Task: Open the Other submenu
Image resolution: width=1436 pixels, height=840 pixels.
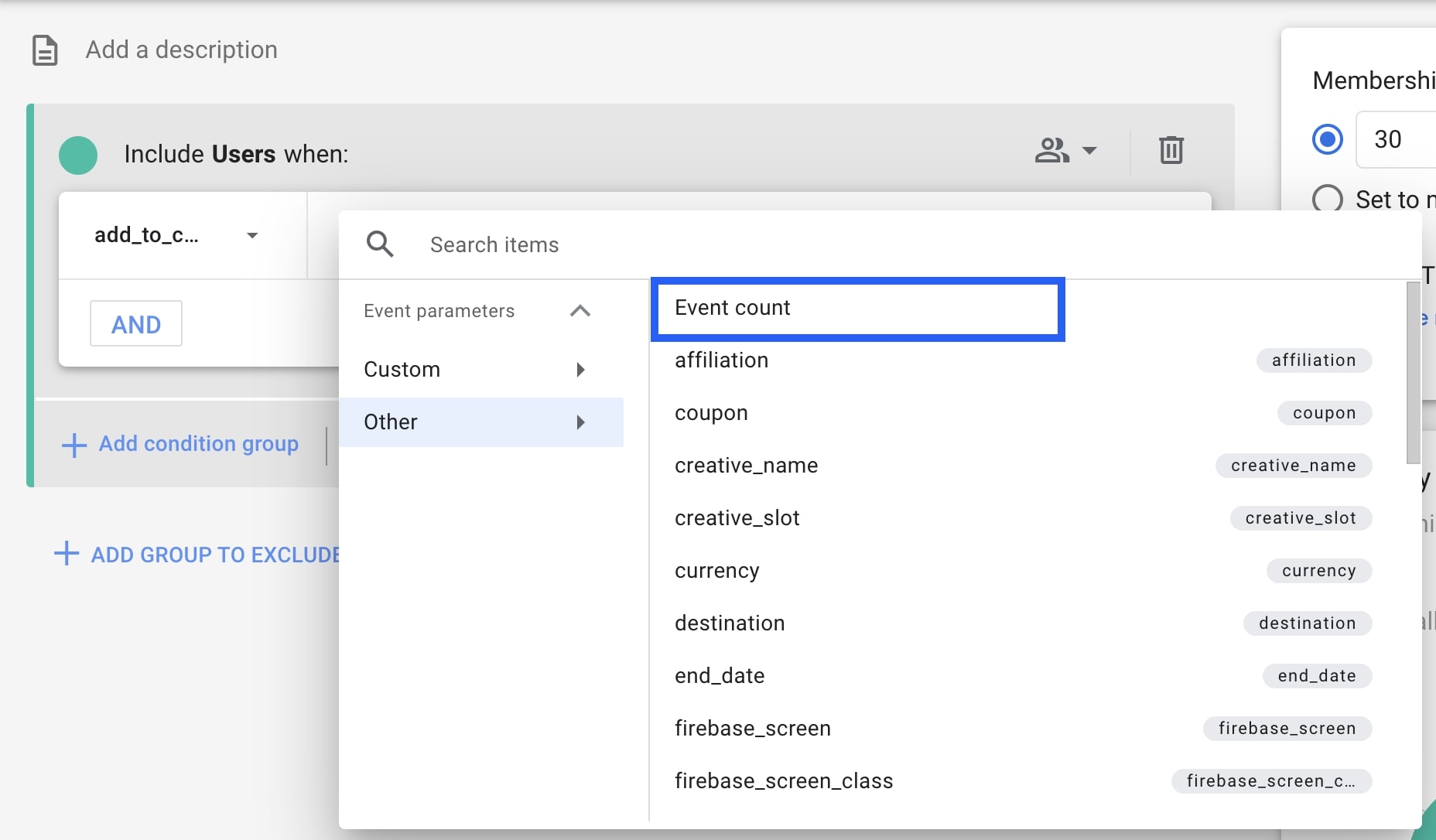Action: tap(481, 422)
